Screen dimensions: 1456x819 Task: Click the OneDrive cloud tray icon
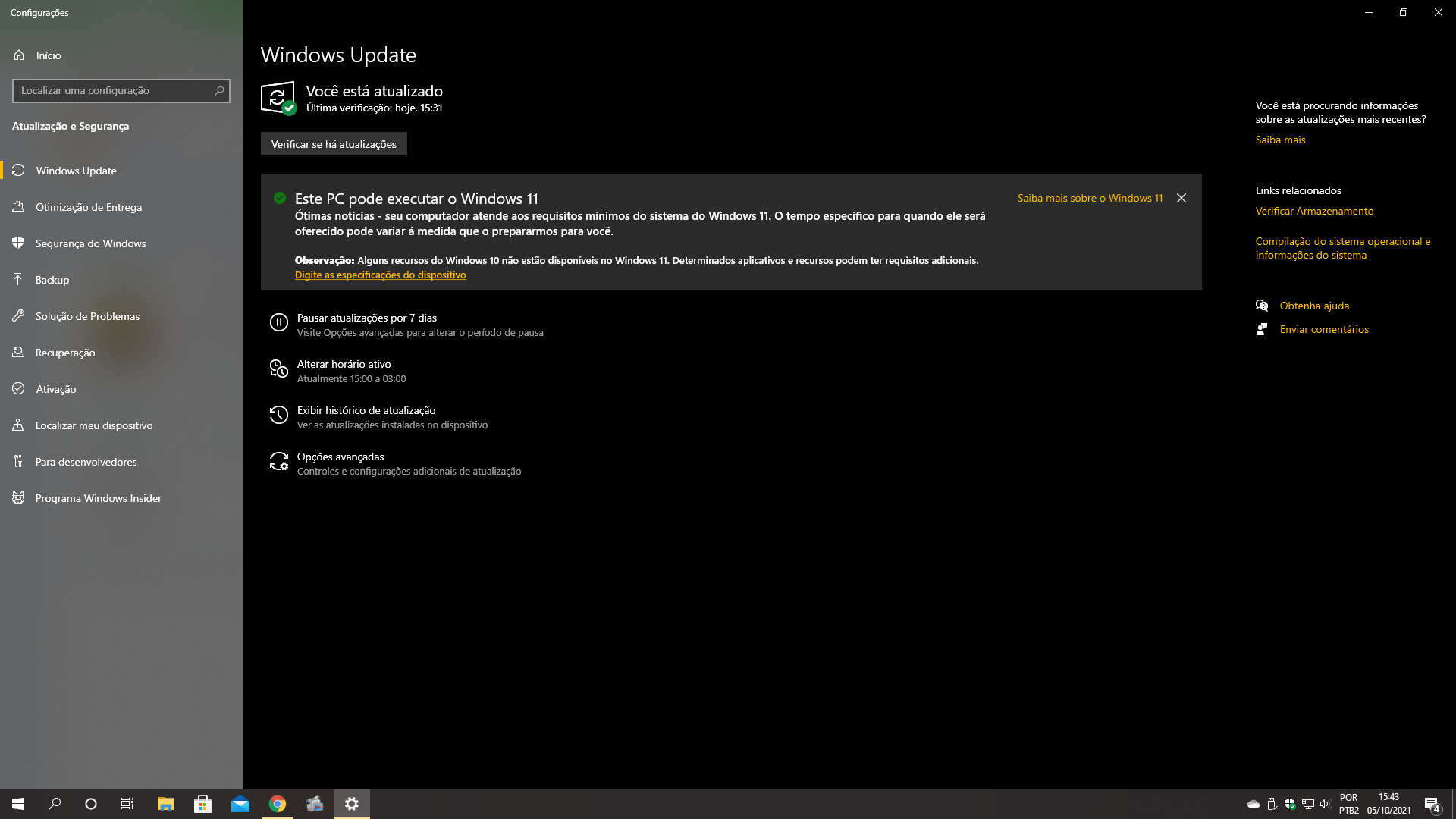(x=1254, y=804)
